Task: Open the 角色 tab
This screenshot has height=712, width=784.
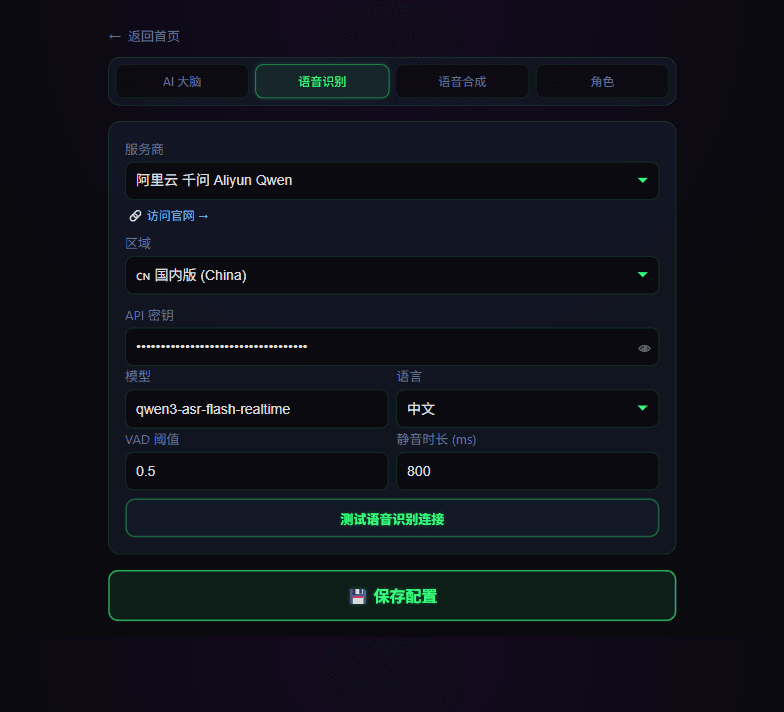Action: pos(602,82)
